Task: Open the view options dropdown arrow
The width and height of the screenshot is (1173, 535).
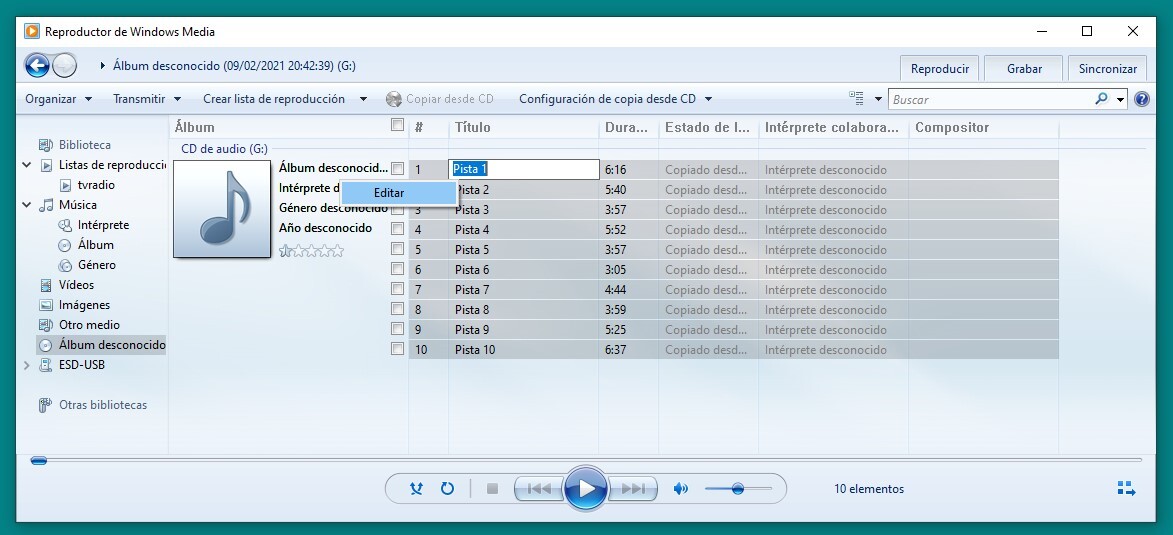Action: point(878,99)
